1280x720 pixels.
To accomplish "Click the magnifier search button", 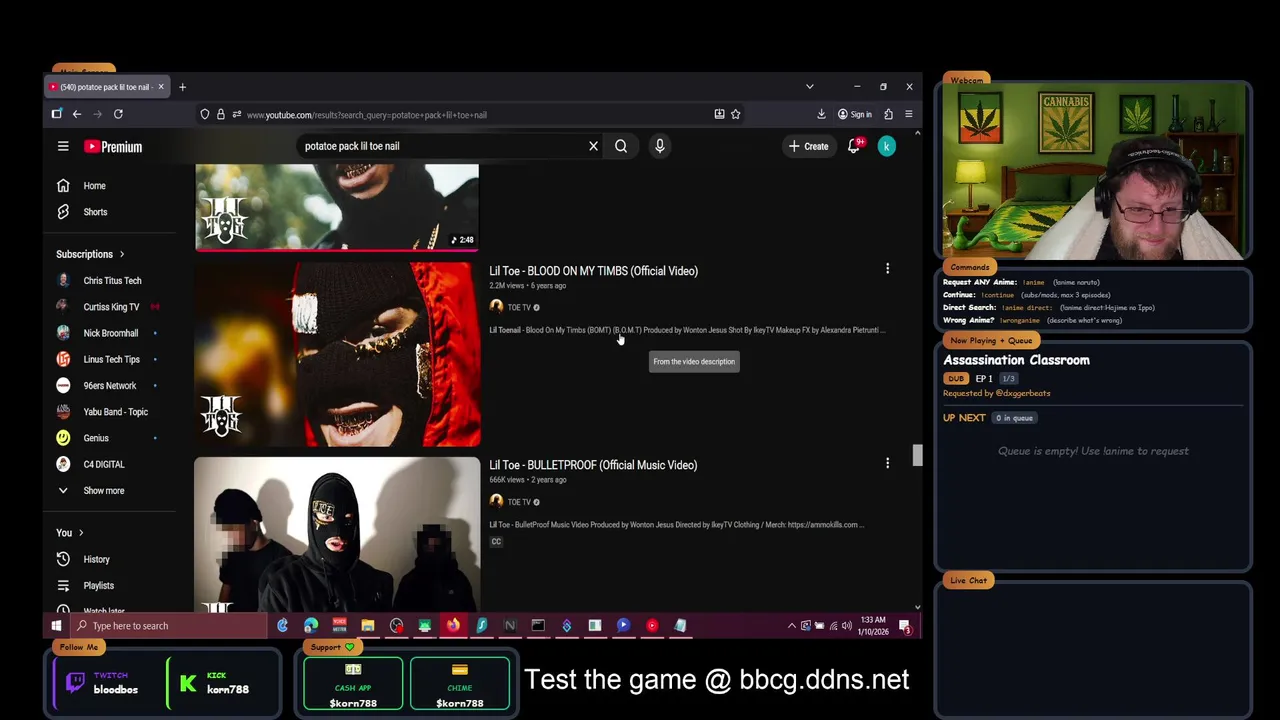I will tap(621, 146).
